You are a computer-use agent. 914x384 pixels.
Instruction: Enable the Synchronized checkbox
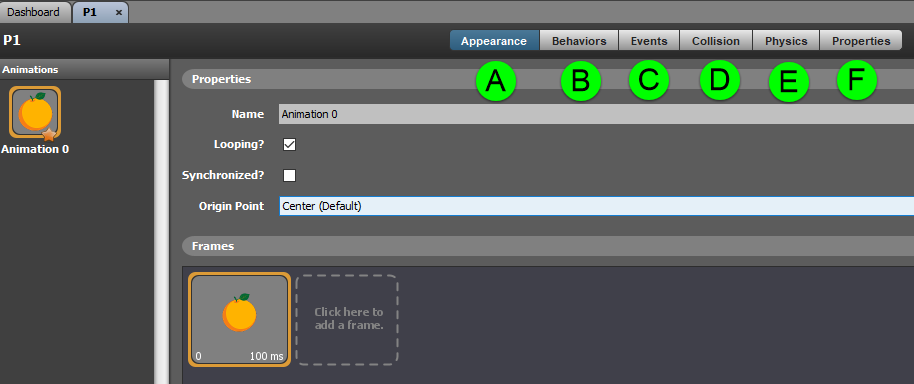click(289, 175)
